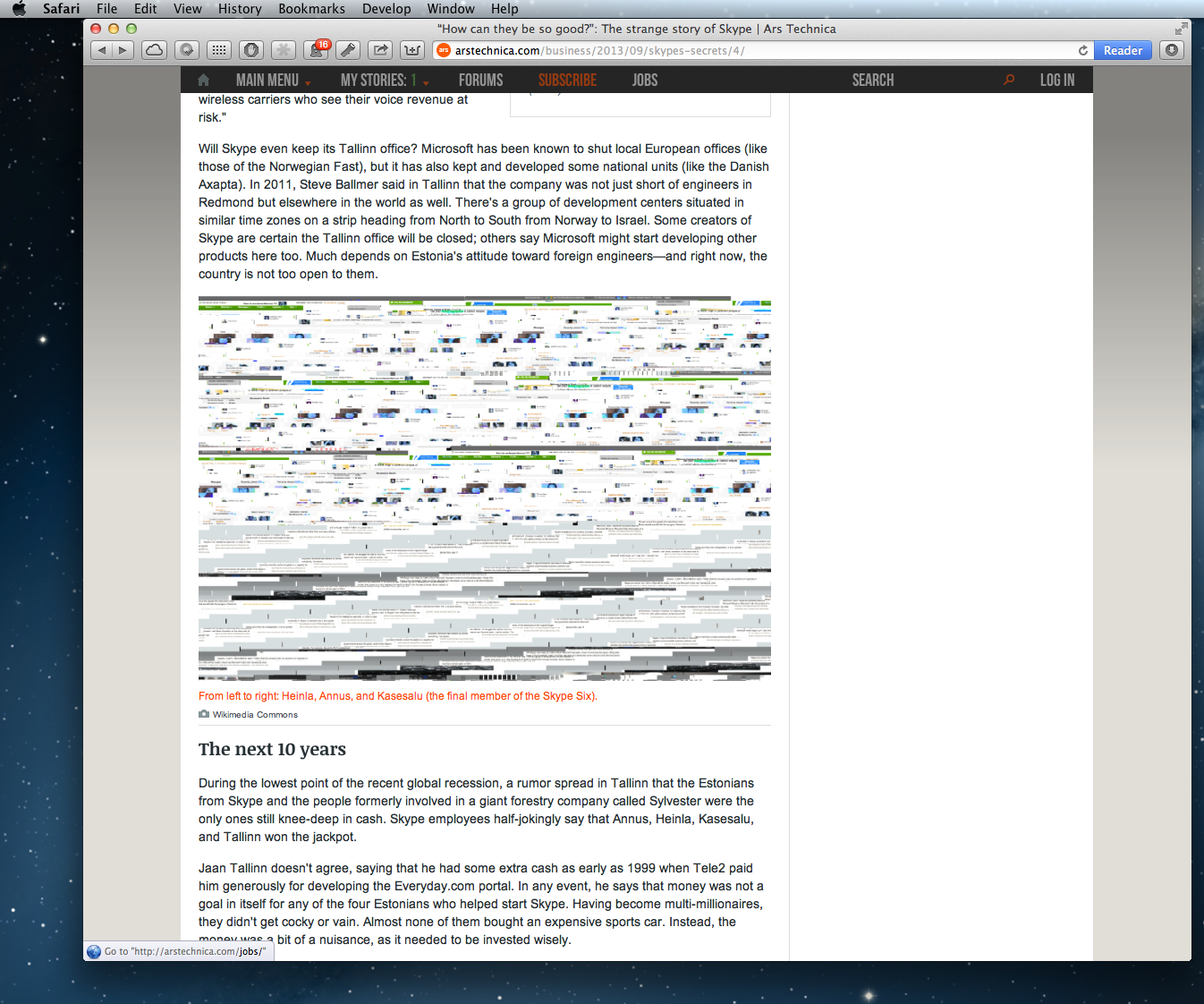
Task: Open the Jobs page
Action: pos(645,80)
